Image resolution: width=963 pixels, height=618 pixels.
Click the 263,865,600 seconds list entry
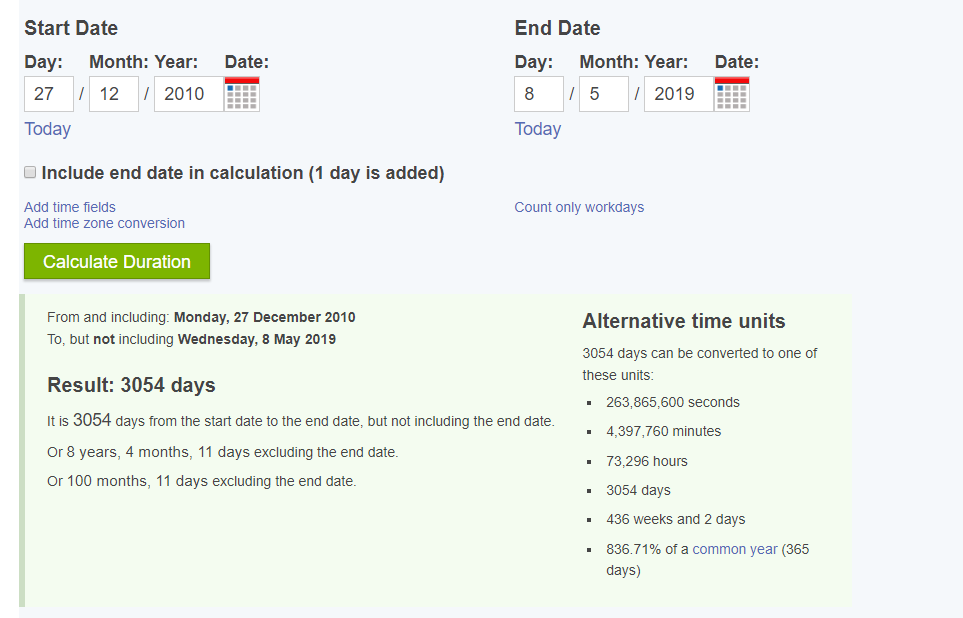[673, 402]
